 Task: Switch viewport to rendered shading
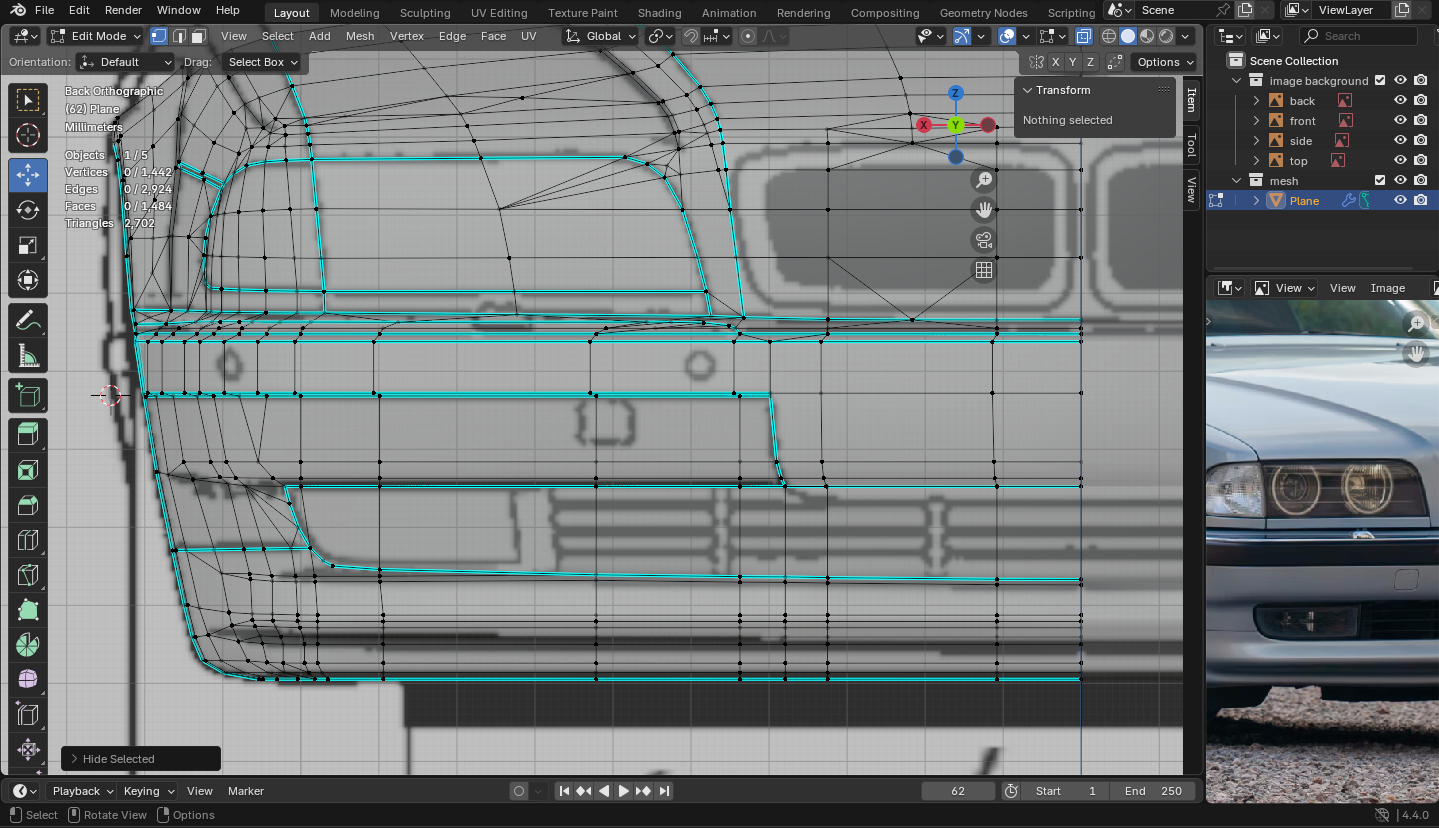(x=1166, y=36)
